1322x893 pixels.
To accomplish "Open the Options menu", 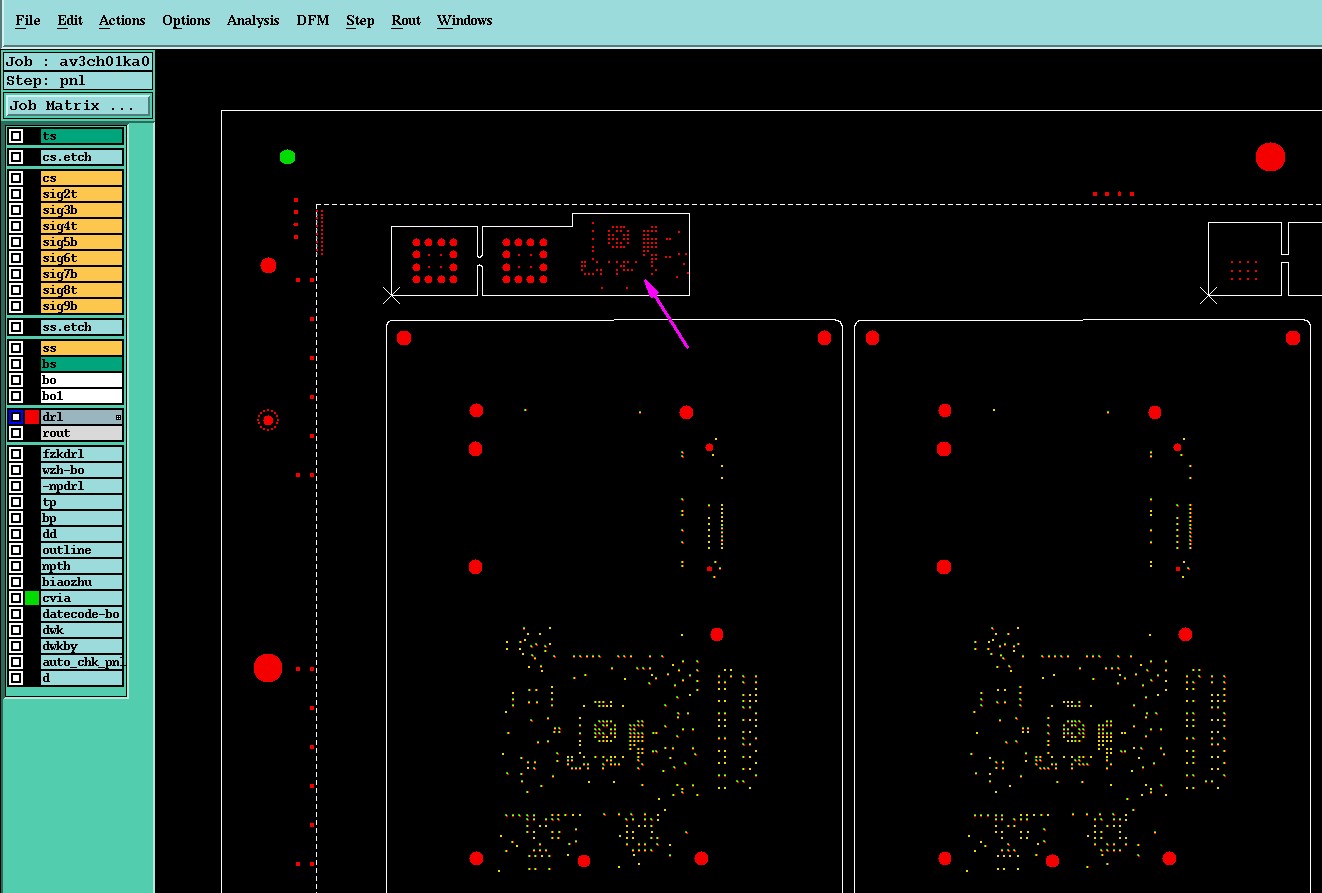I will (186, 20).
